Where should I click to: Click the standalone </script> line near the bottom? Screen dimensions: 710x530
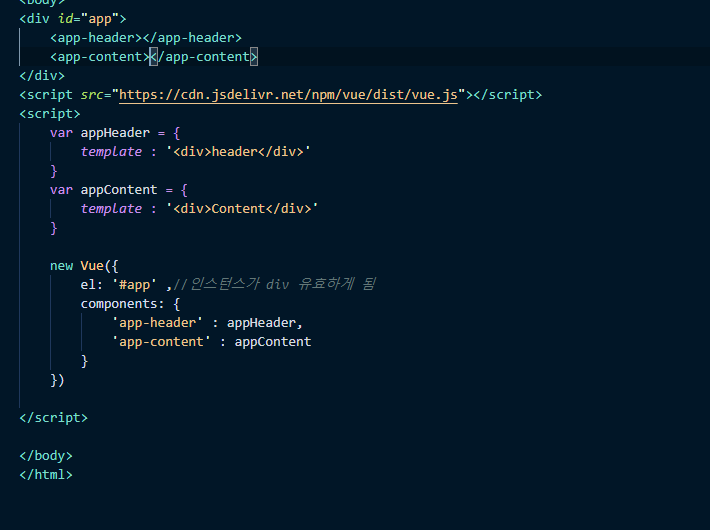pyautogui.click(x=53, y=418)
